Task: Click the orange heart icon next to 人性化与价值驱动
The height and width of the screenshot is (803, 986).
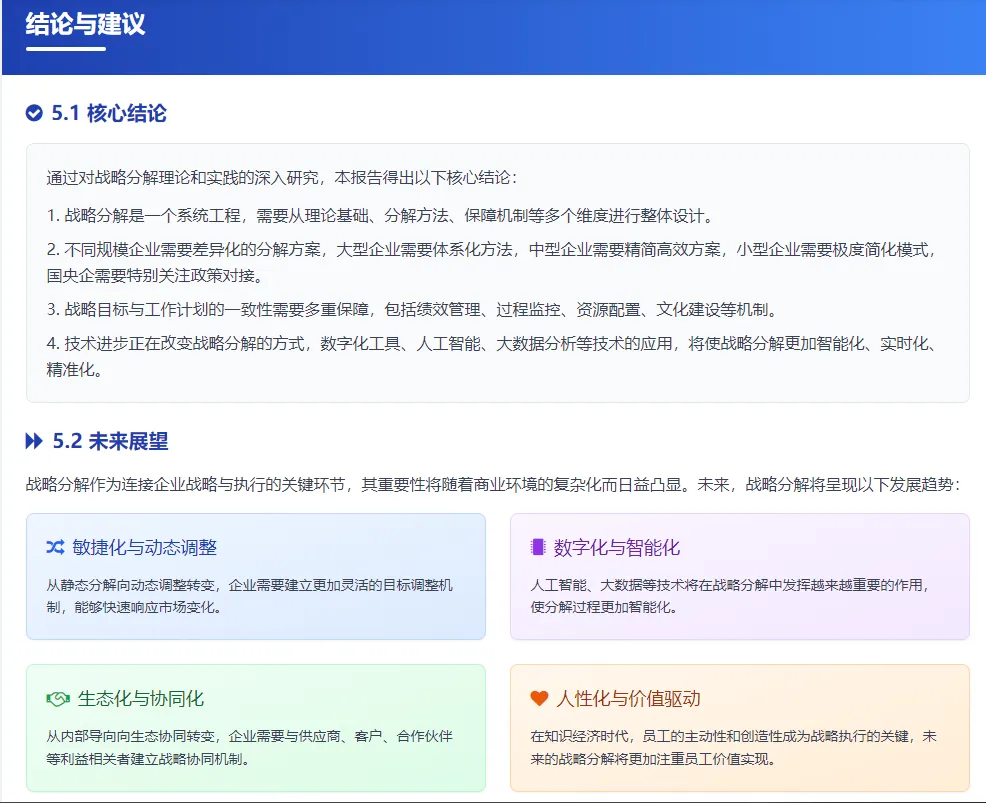Action: point(540,699)
